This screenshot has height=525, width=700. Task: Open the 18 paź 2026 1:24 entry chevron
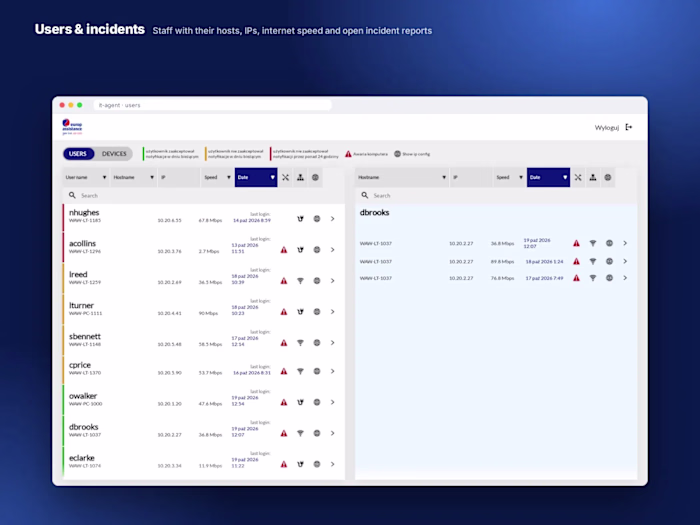[x=625, y=262]
